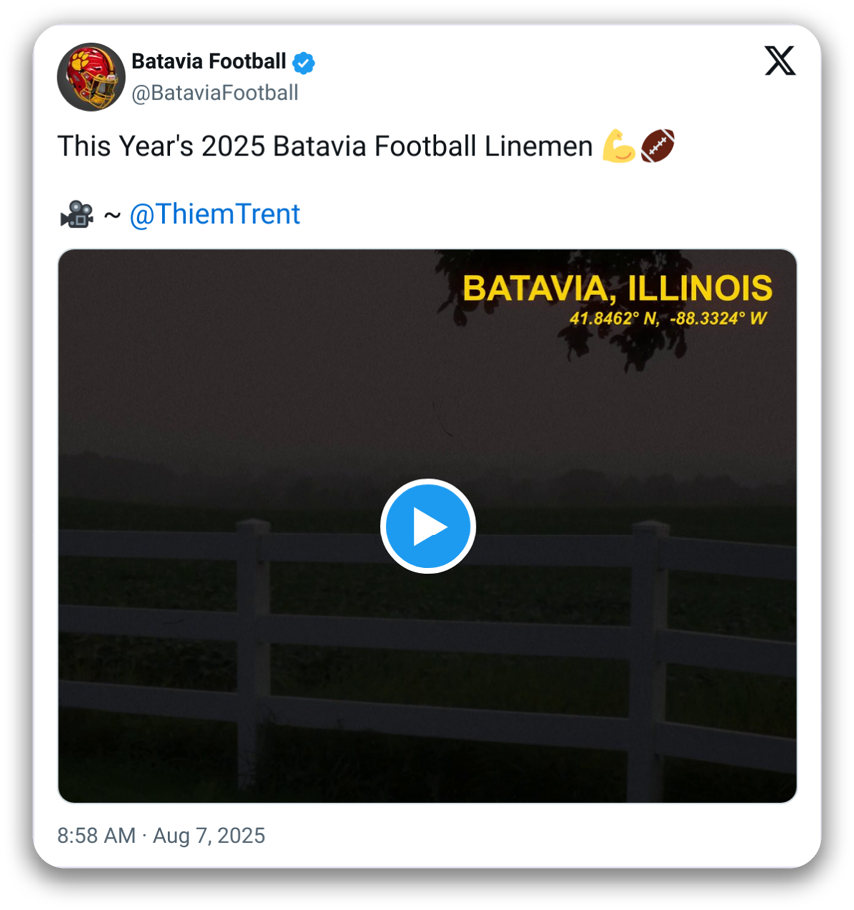Screen dimensions: 854x910
Task: Open the @ThiemTrent mention link
Action: click(x=215, y=214)
